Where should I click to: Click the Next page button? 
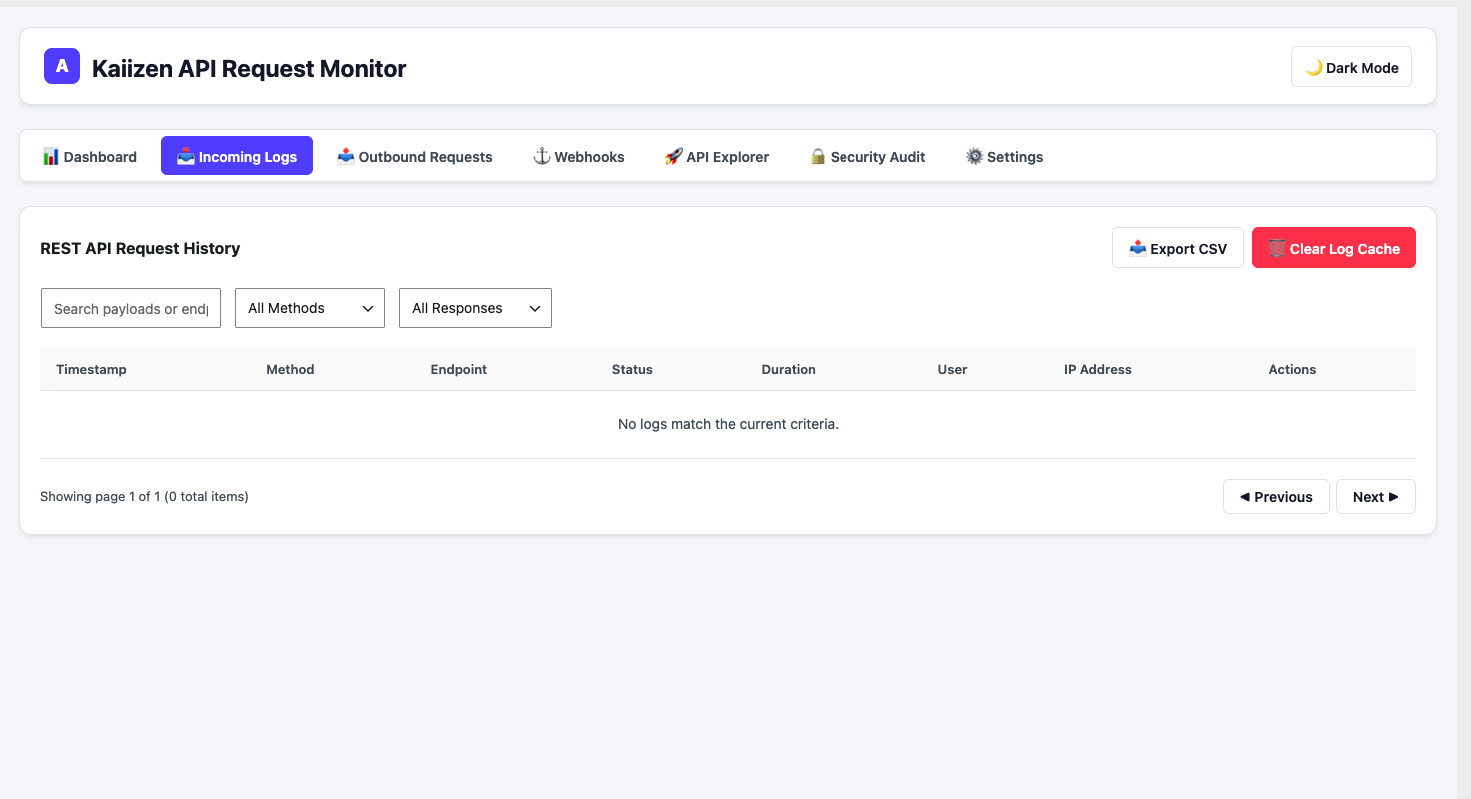click(x=1376, y=496)
